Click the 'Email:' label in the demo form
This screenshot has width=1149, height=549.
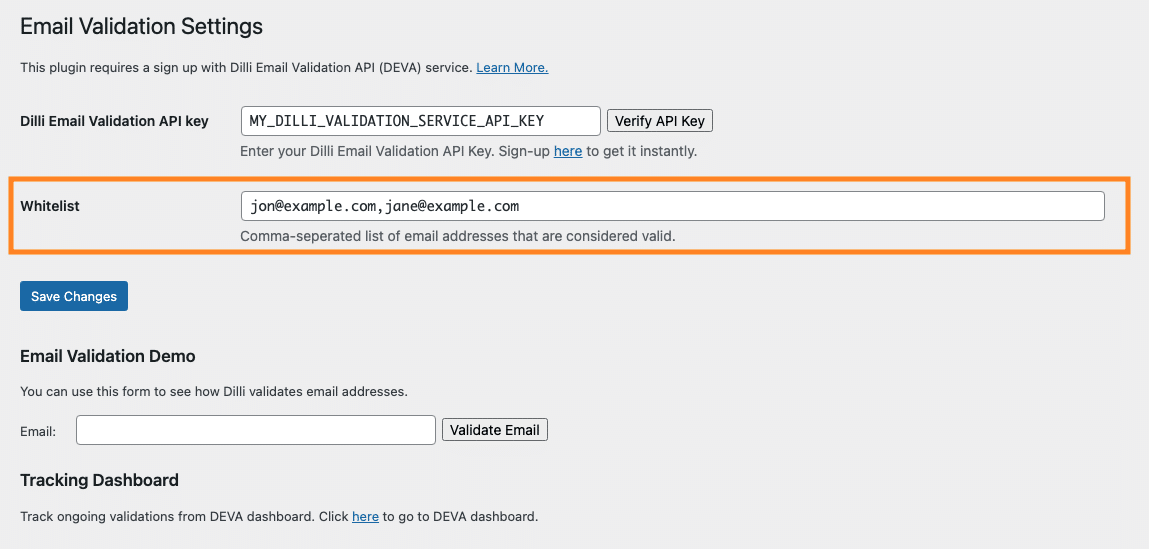pos(38,431)
